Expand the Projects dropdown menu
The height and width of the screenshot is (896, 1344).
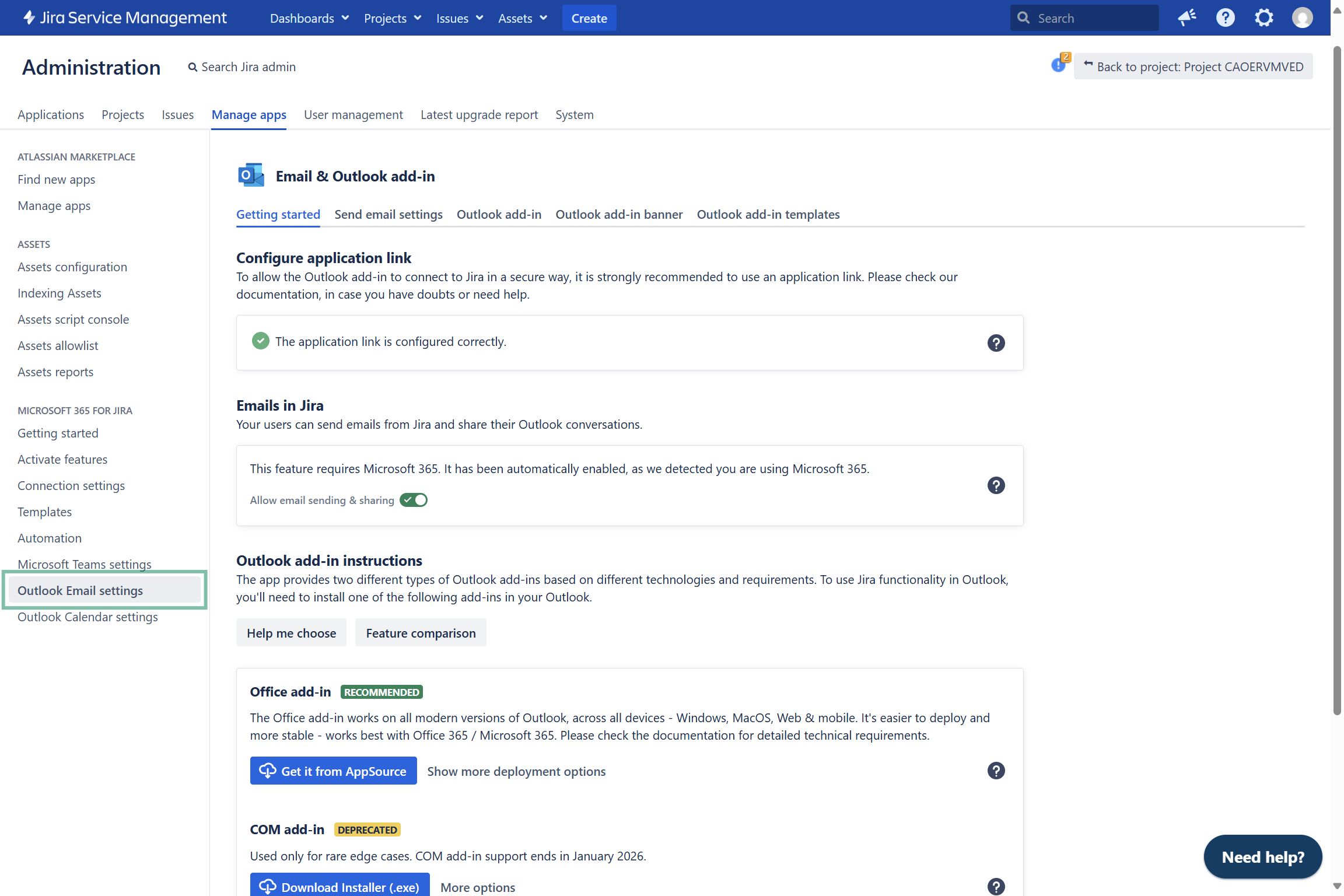coord(392,18)
